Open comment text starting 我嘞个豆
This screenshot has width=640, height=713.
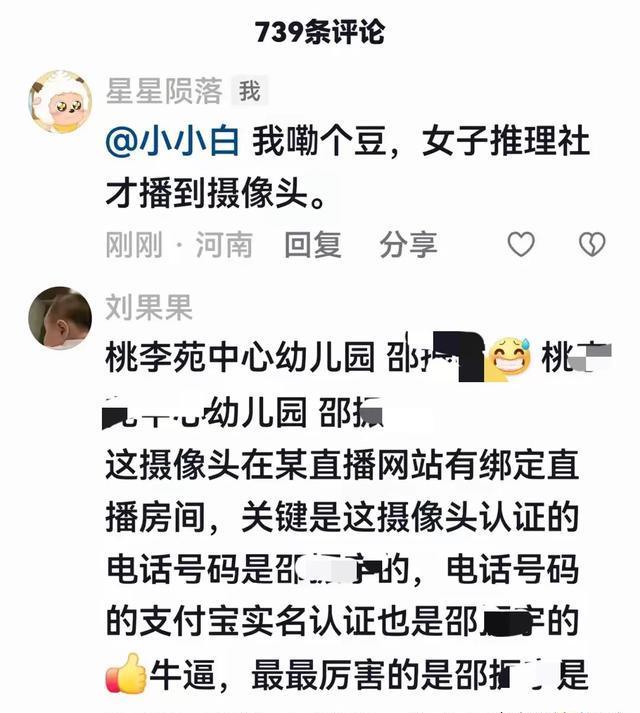[x=348, y=167]
